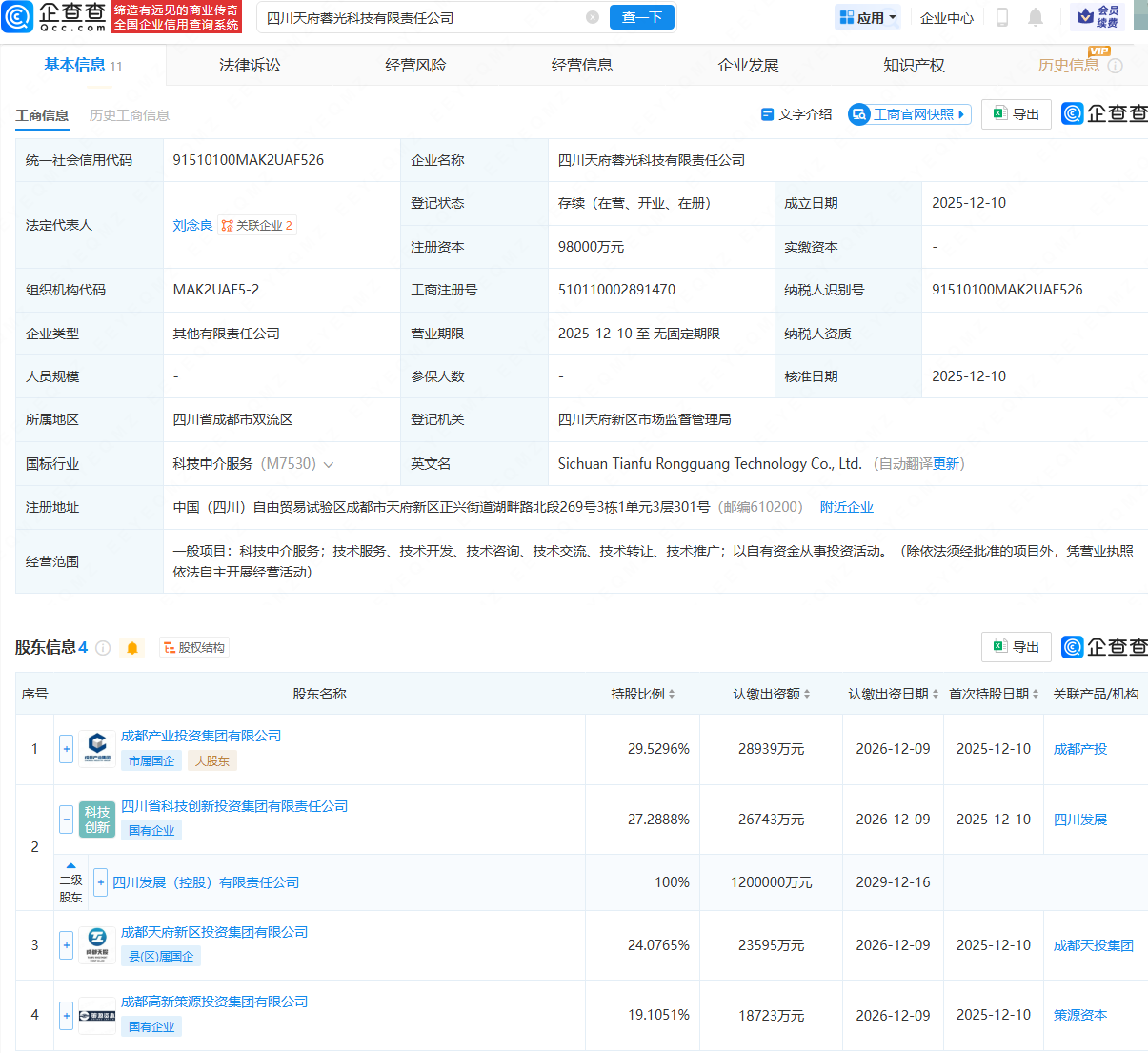Image resolution: width=1148 pixels, height=1053 pixels.
Task: Expand the M7530 industry code details
Action: [x=329, y=463]
